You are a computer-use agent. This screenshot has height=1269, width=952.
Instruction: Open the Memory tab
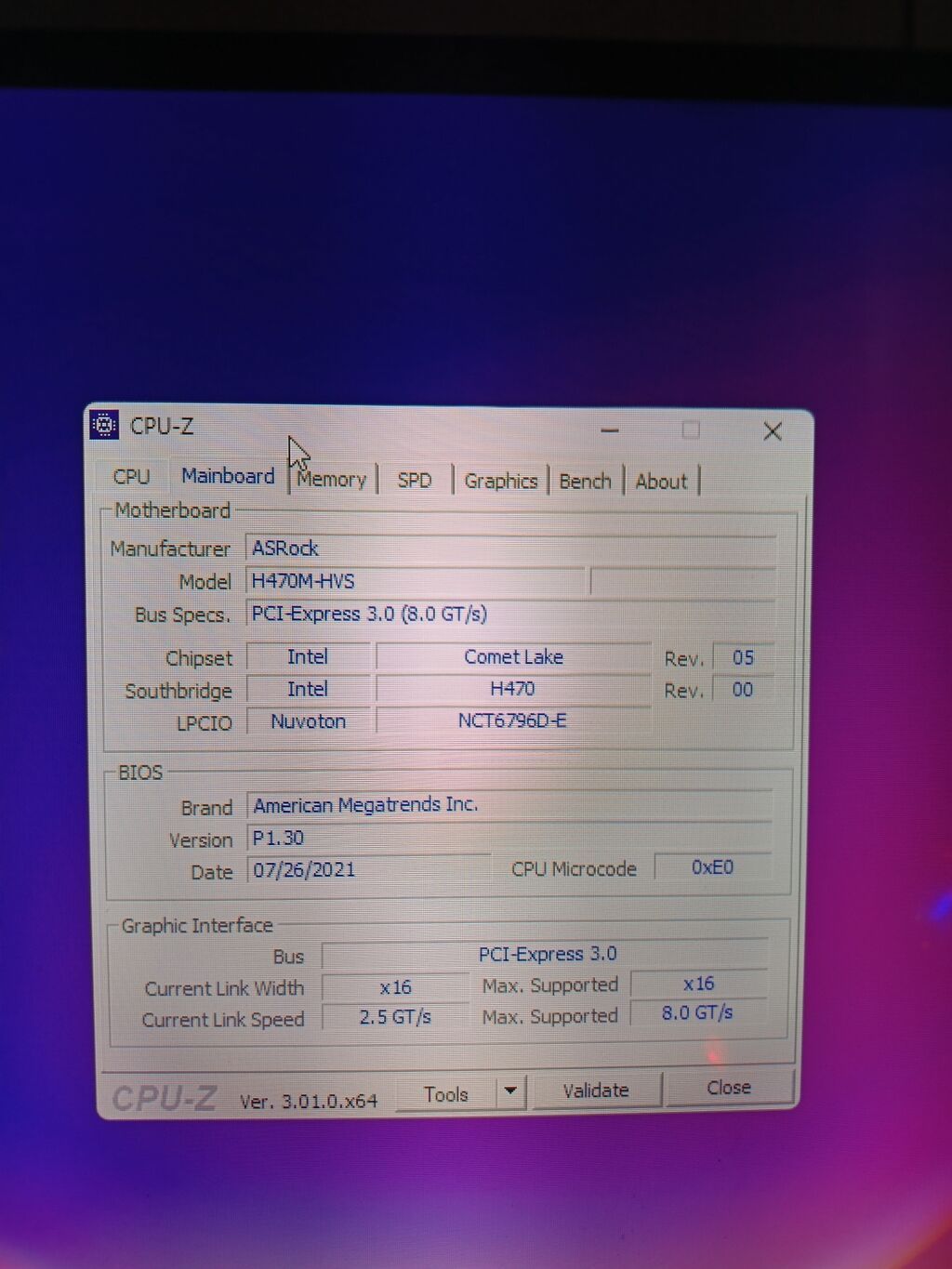point(332,480)
